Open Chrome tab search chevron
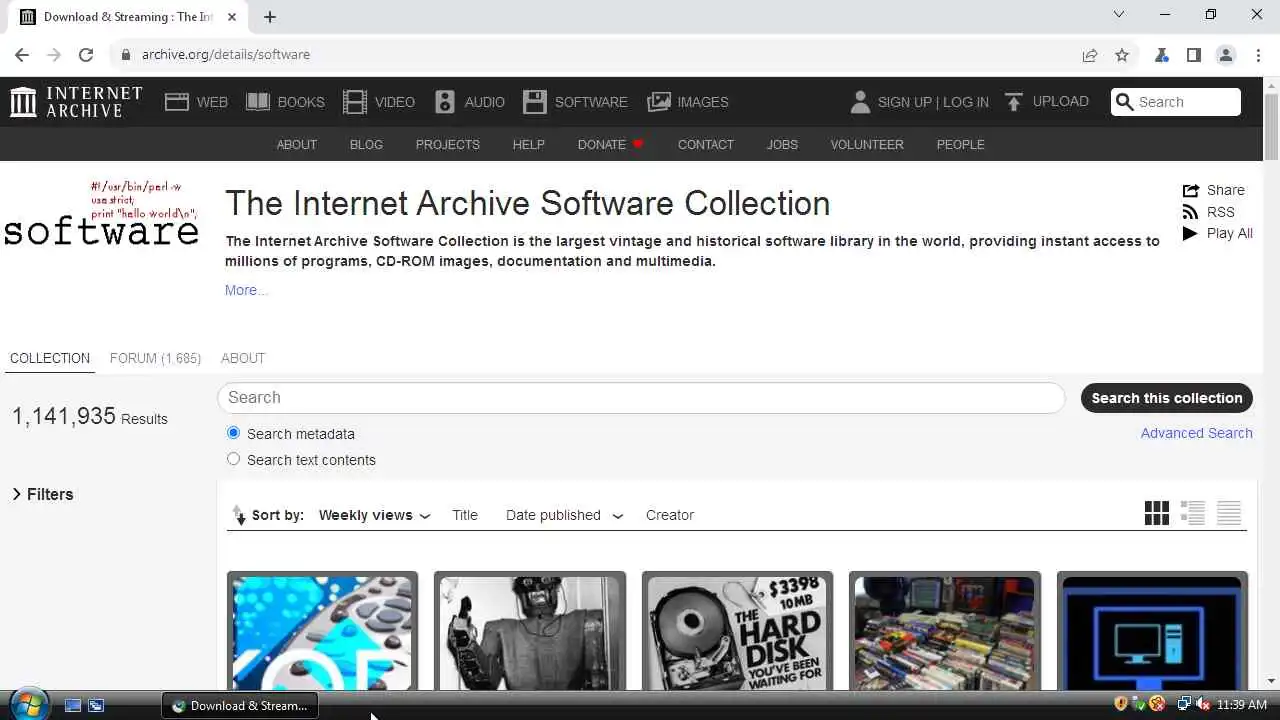The height and width of the screenshot is (720, 1280). [x=1119, y=14]
